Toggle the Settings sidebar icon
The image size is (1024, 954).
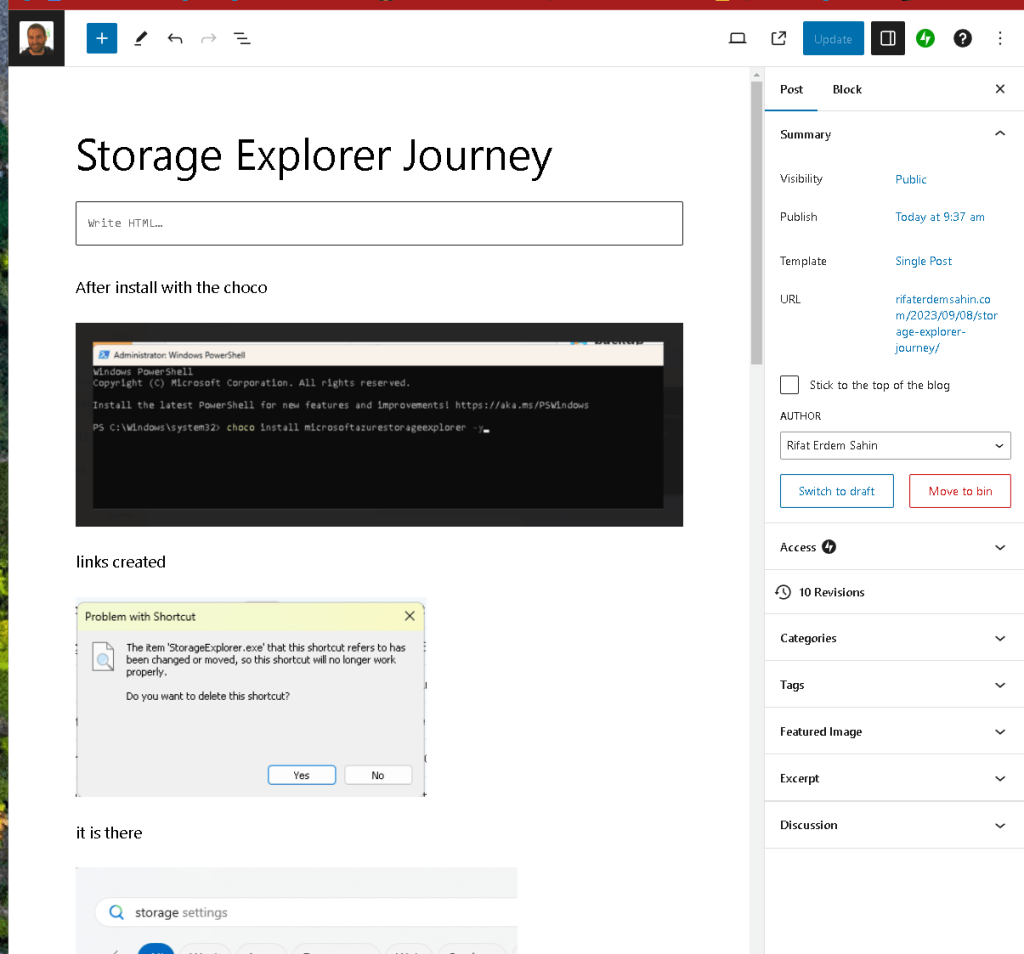[x=888, y=39]
